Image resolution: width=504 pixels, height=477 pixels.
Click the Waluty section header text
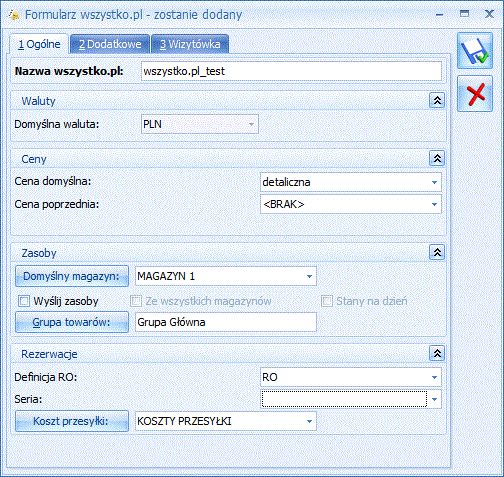[x=38, y=101]
